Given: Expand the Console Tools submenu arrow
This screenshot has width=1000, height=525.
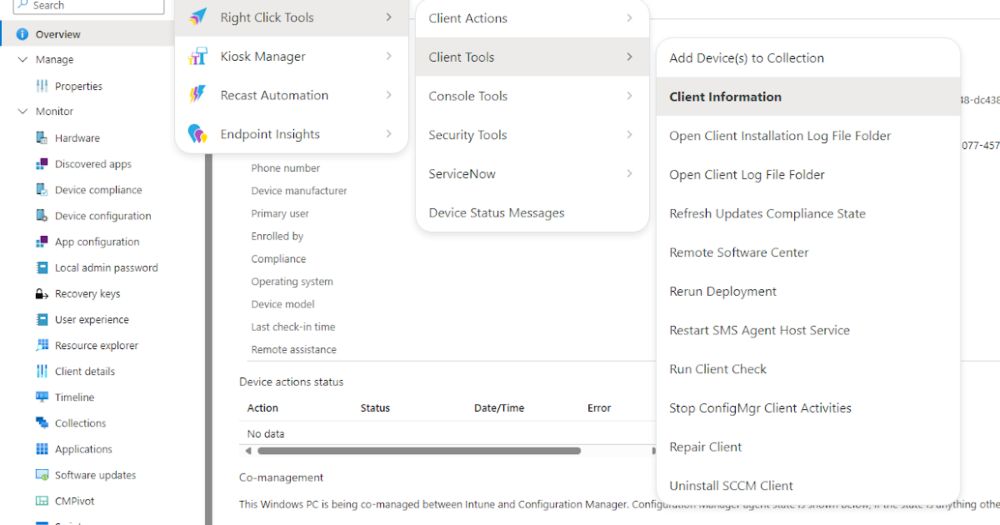Looking at the screenshot, I should tap(629, 96).
